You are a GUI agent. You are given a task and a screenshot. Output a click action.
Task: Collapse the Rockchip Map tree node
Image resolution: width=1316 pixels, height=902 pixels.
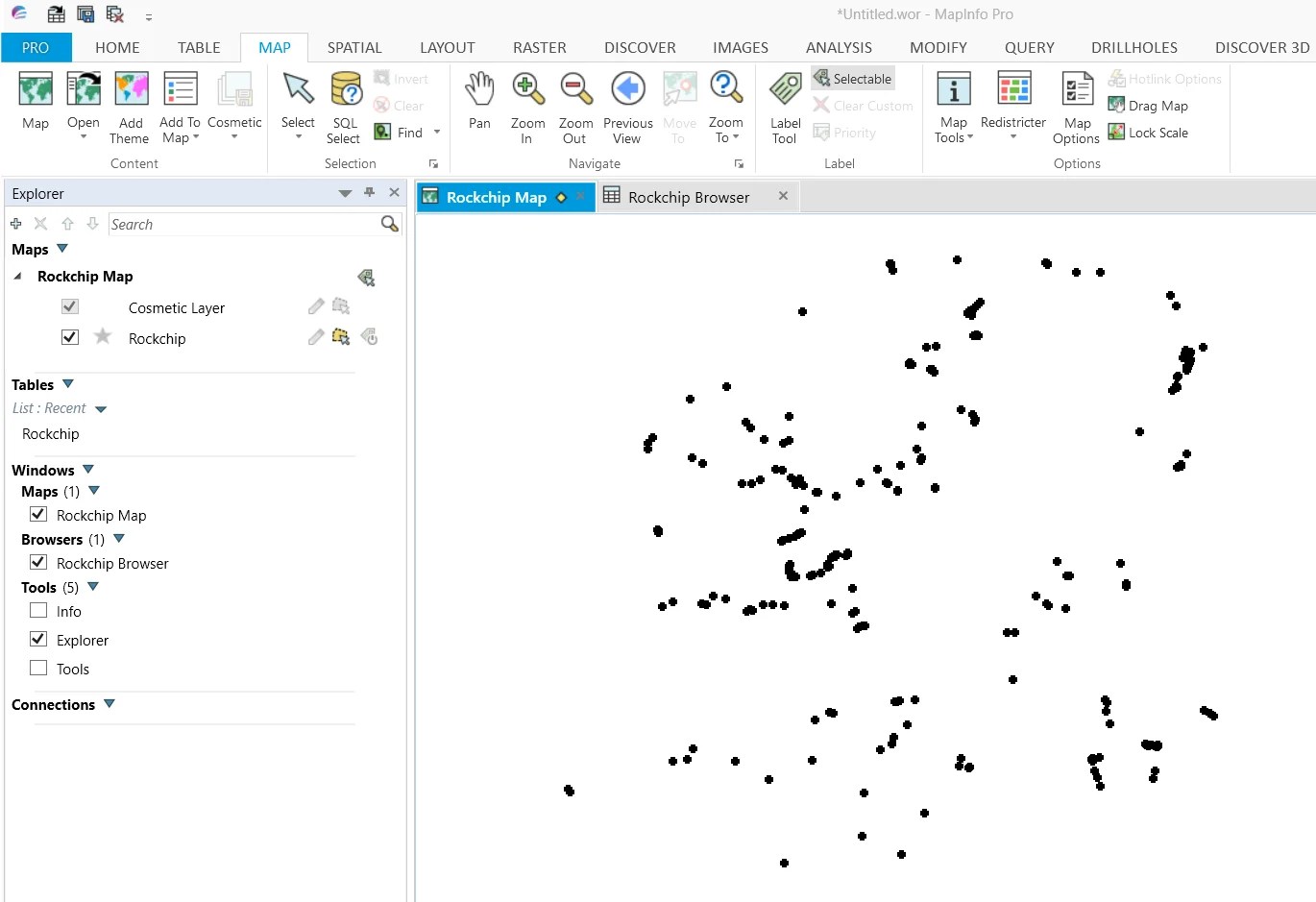point(16,277)
